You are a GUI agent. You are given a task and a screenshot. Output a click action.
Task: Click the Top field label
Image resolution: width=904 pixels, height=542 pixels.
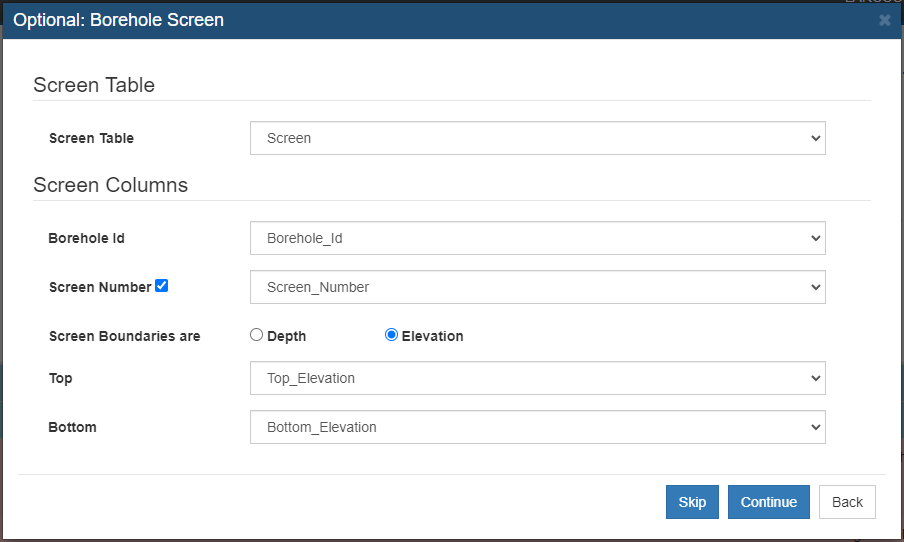pyautogui.click(x=61, y=378)
